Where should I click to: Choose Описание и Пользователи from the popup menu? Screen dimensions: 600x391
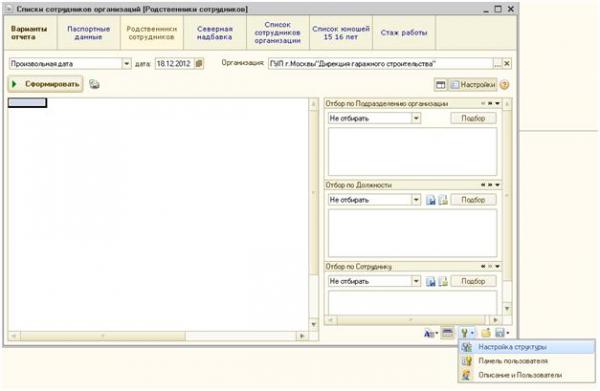pos(527,375)
